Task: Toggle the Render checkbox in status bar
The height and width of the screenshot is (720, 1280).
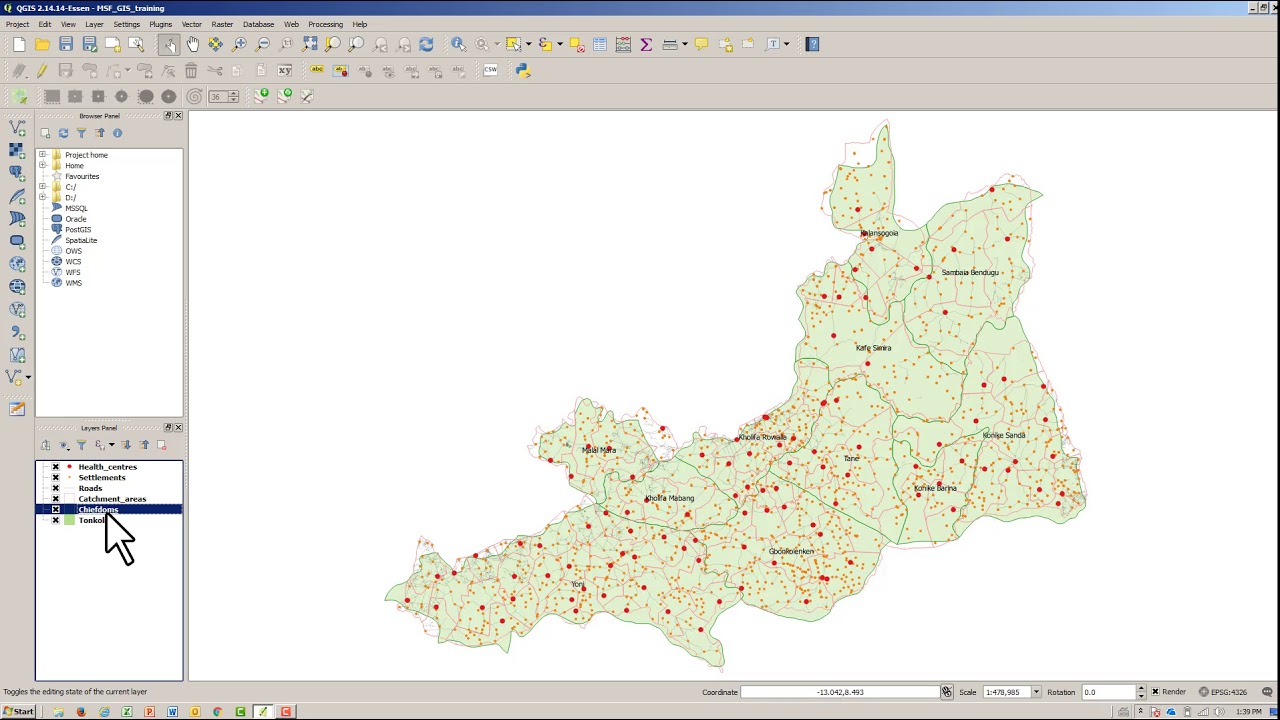Action: click(1155, 692)
